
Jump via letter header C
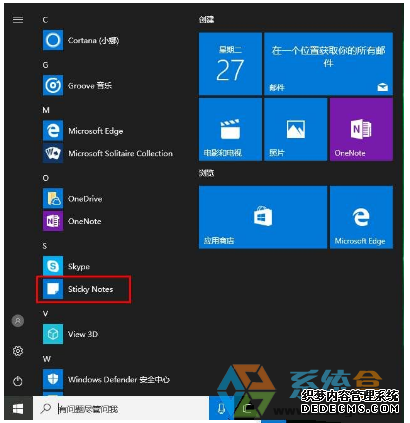(45, 20)
